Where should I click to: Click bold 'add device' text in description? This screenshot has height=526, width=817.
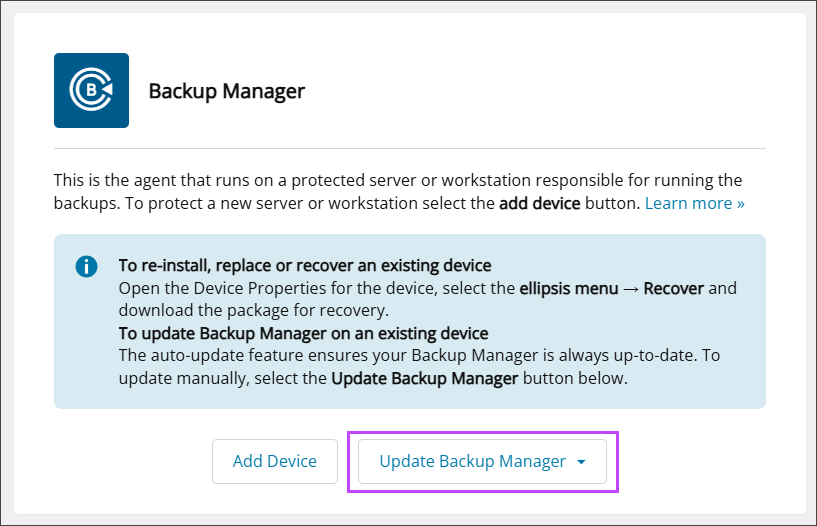[540, 203]
